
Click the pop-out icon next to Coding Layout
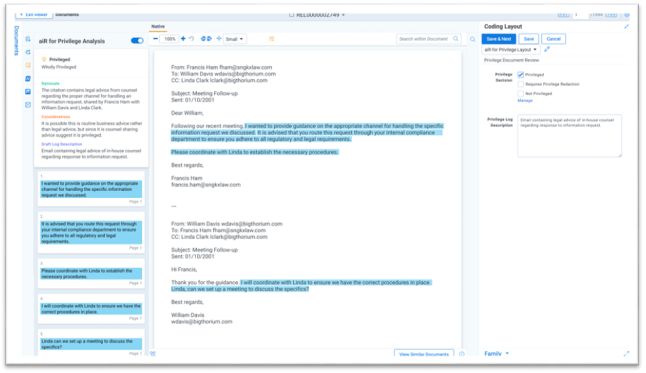coord(627,26)
